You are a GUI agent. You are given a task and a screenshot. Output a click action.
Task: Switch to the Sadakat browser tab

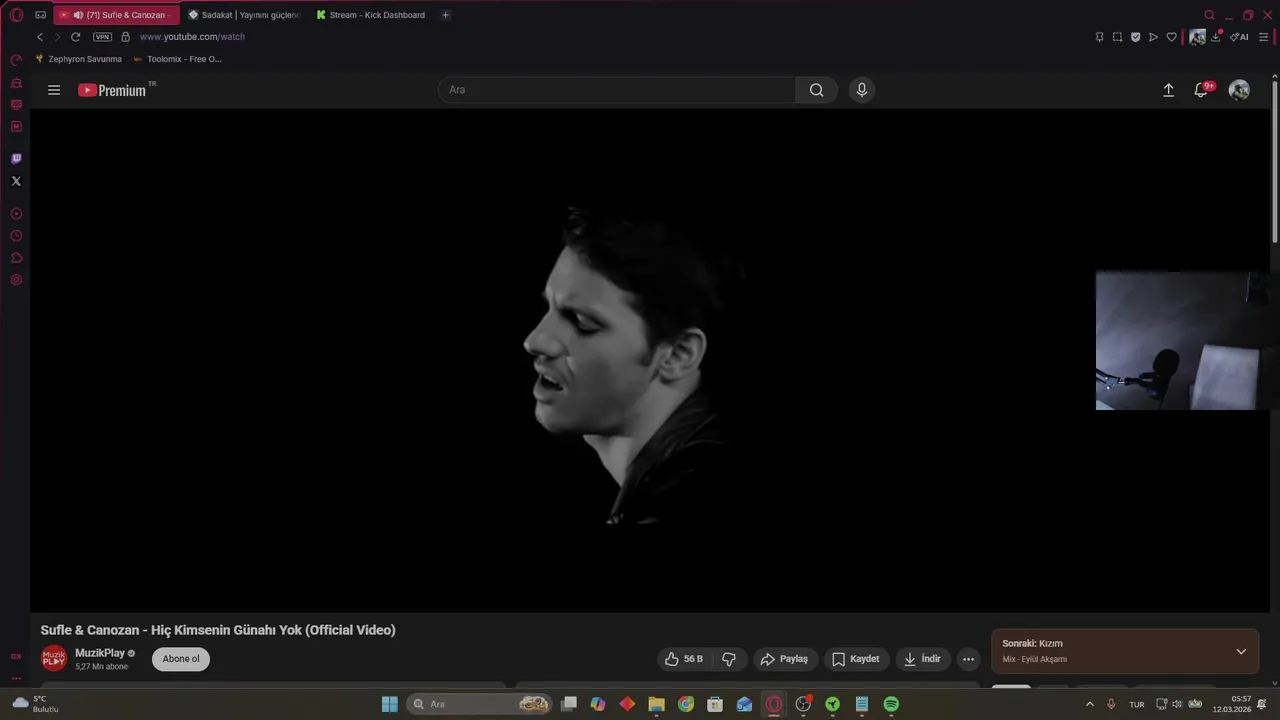(x=244, y=15)
